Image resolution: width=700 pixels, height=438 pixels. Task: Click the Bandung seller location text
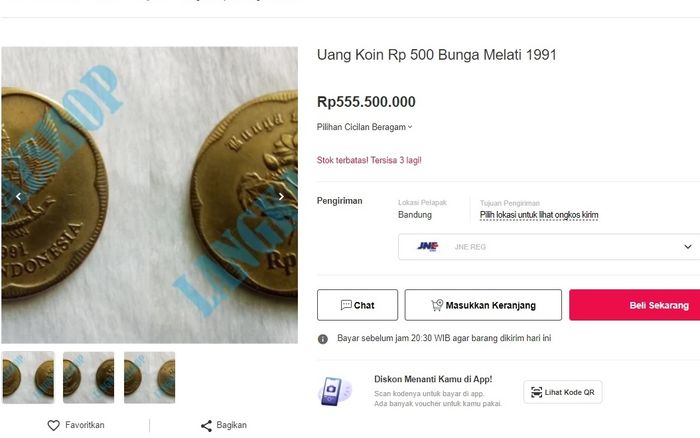click(x=415, y=215)
